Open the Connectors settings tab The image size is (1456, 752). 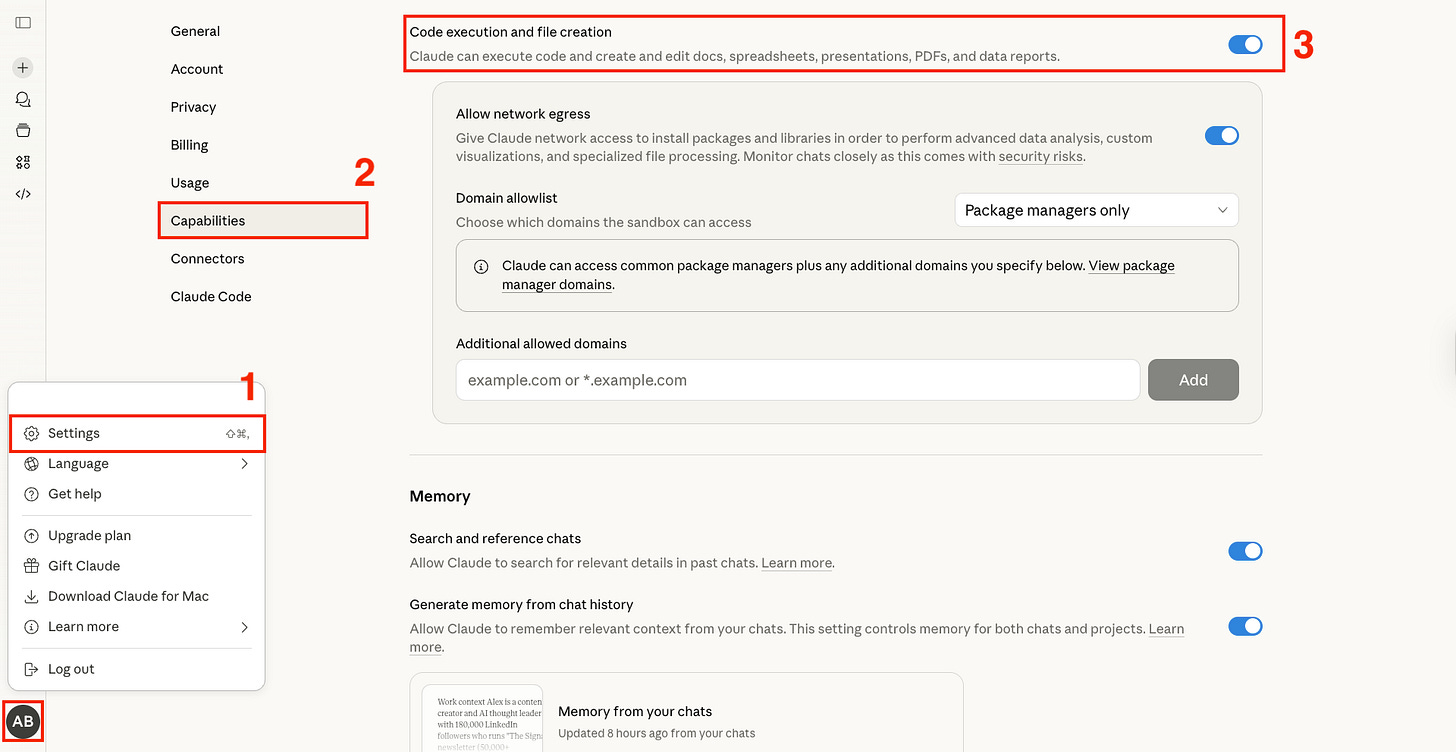[x=207, y=259]
